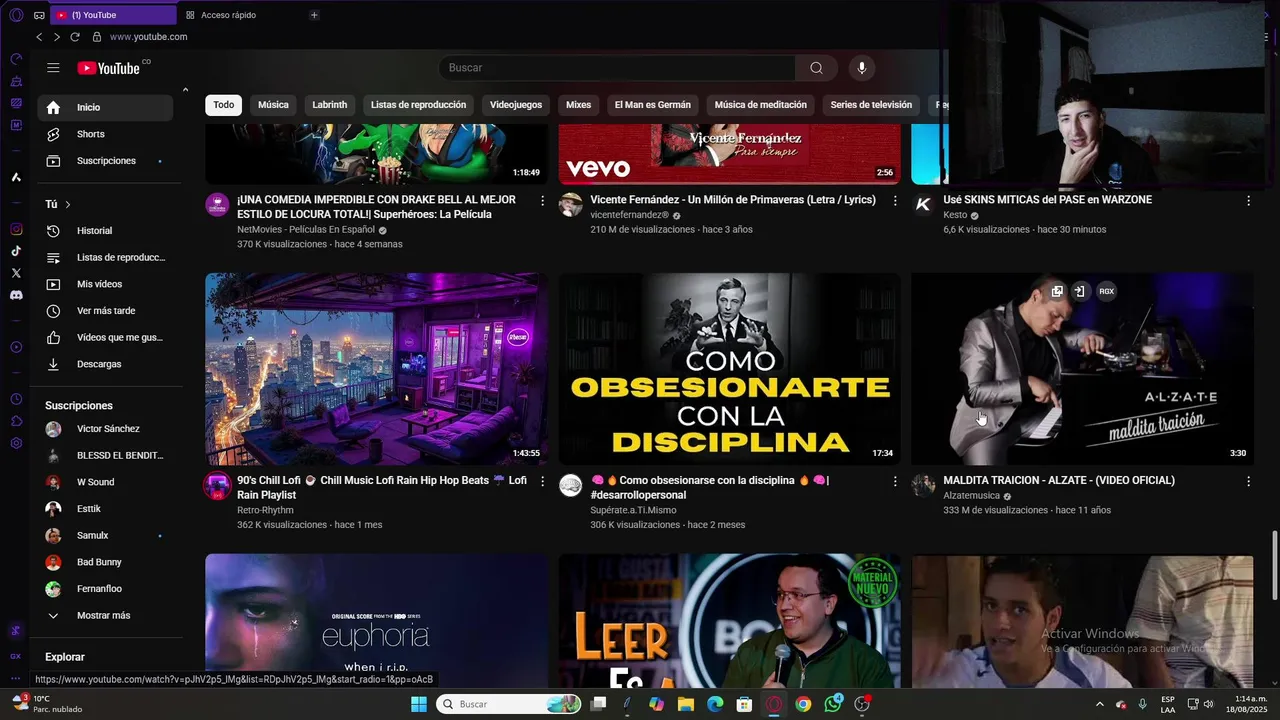
Task: Open Victor Sánchez subscription channel
Action: [105, 429]
